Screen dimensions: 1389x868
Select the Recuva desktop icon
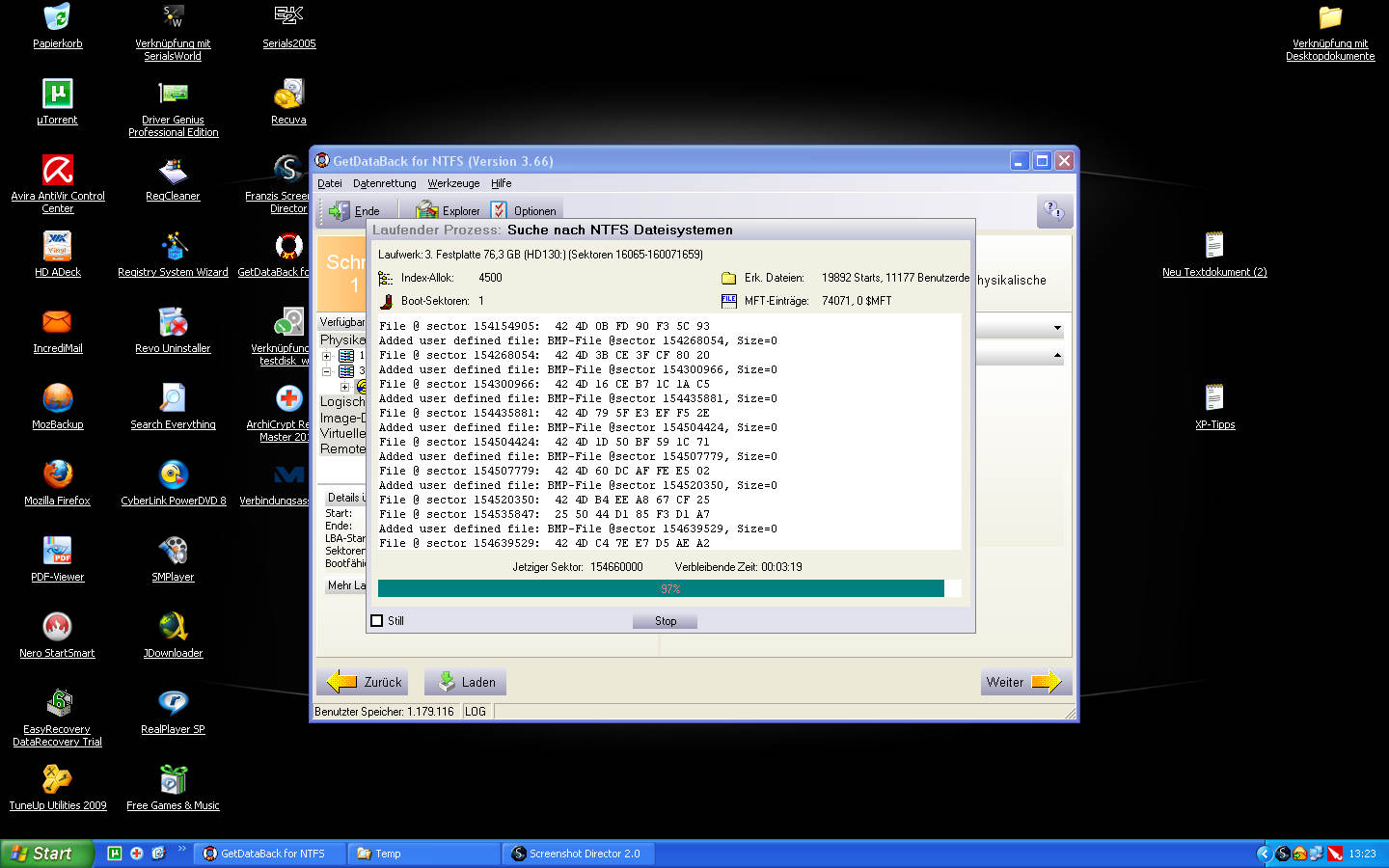pos(289,94)
